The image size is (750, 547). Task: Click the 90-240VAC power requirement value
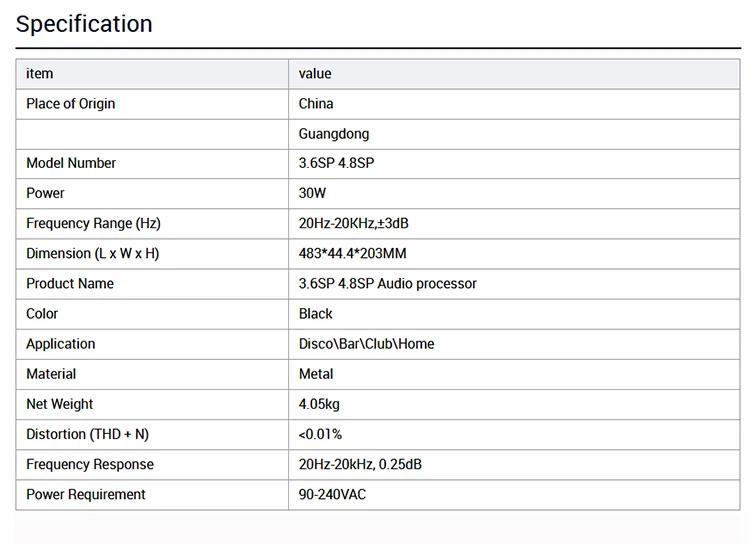(x=332, y=495)
